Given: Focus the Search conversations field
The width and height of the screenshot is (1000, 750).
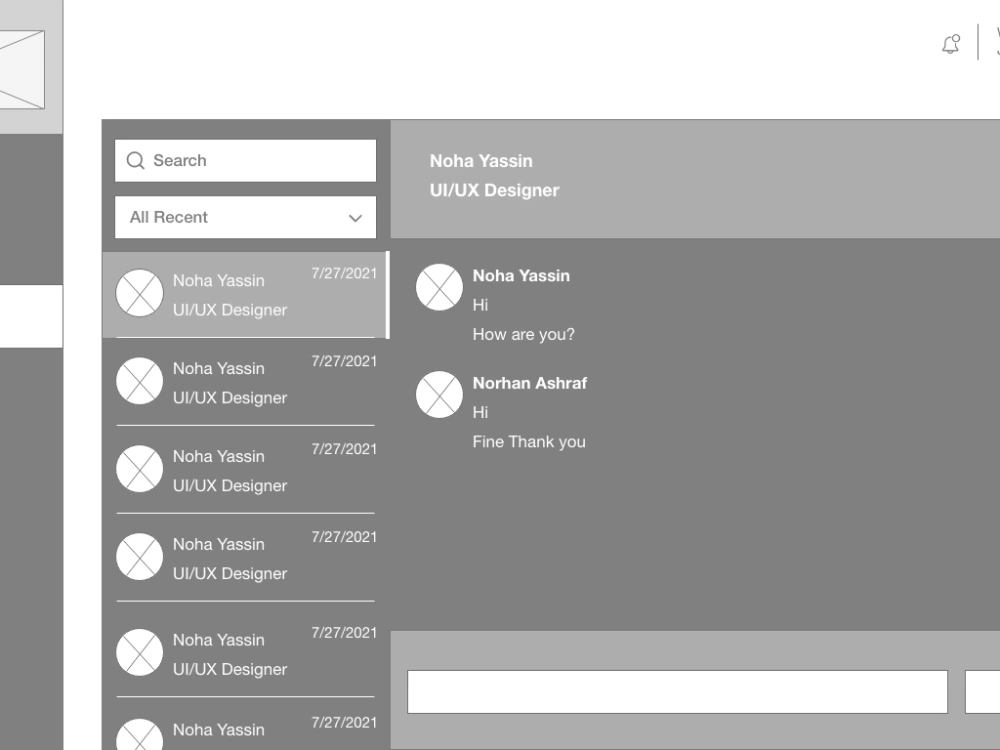Looking at the screenshot, I should pos(246,161).
